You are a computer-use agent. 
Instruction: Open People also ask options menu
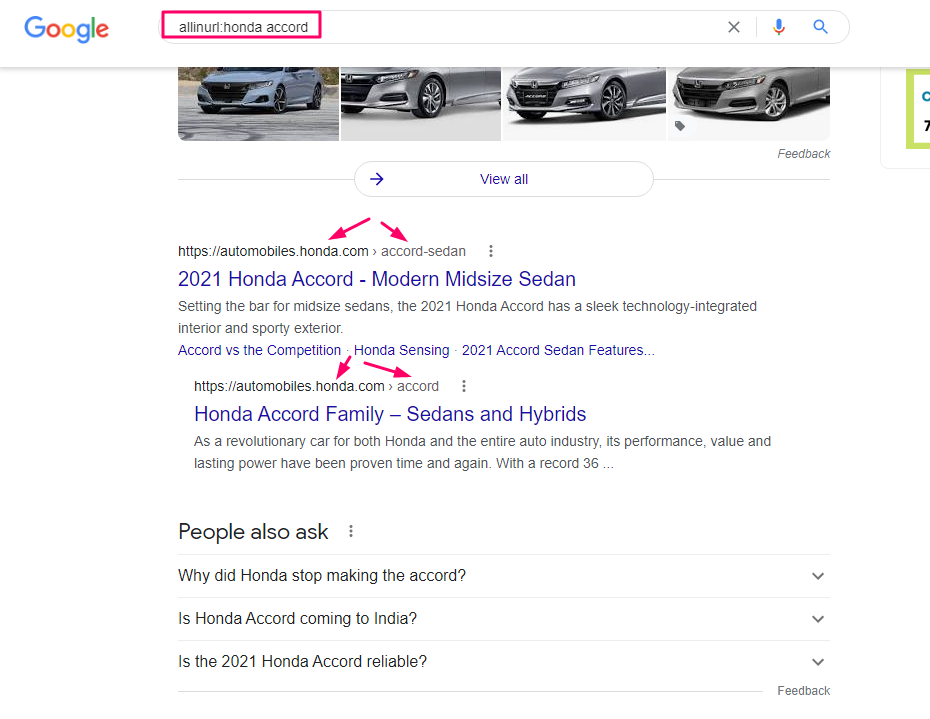(x=351, y=531)
